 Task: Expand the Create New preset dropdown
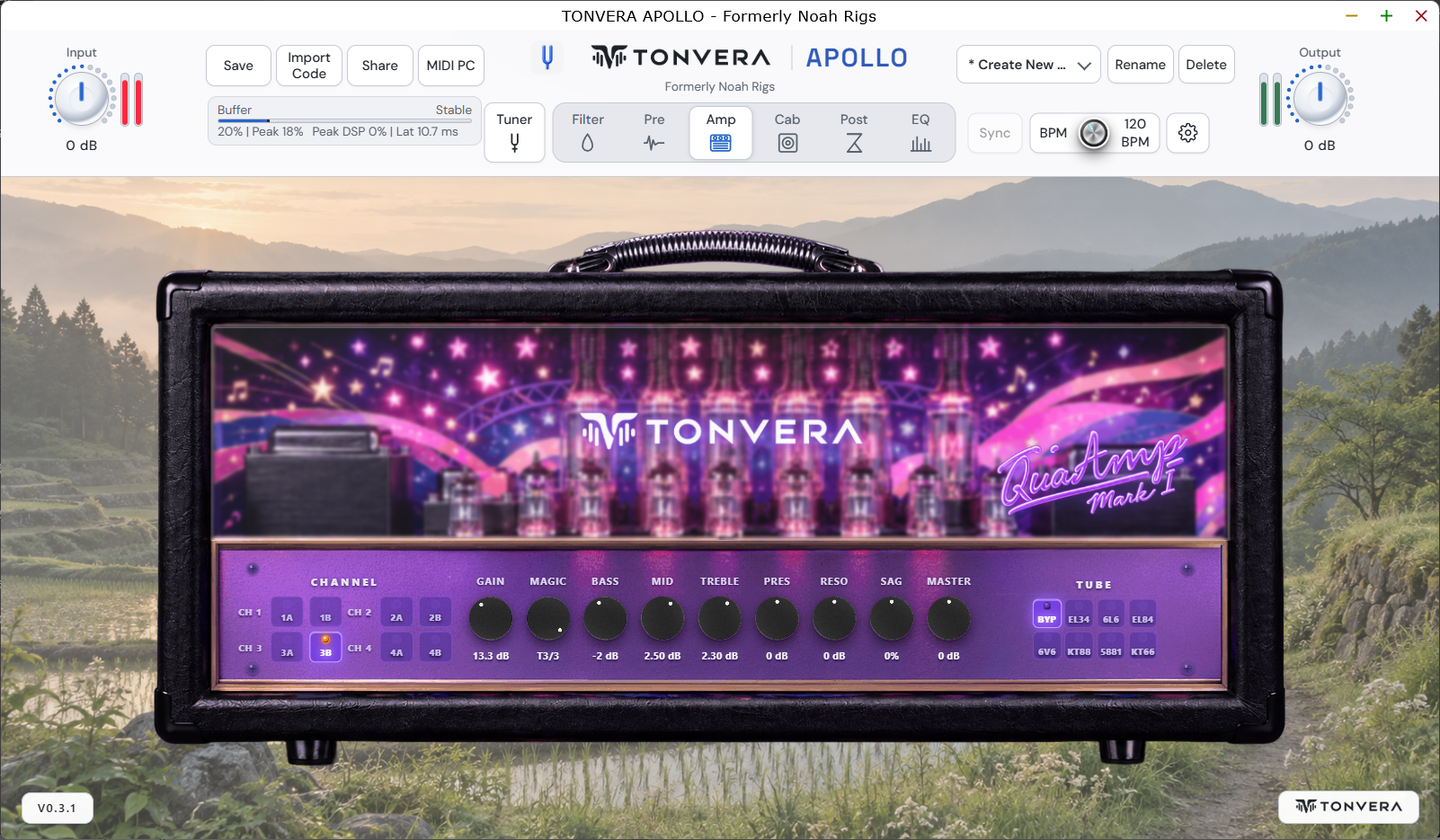point(1028,65)
